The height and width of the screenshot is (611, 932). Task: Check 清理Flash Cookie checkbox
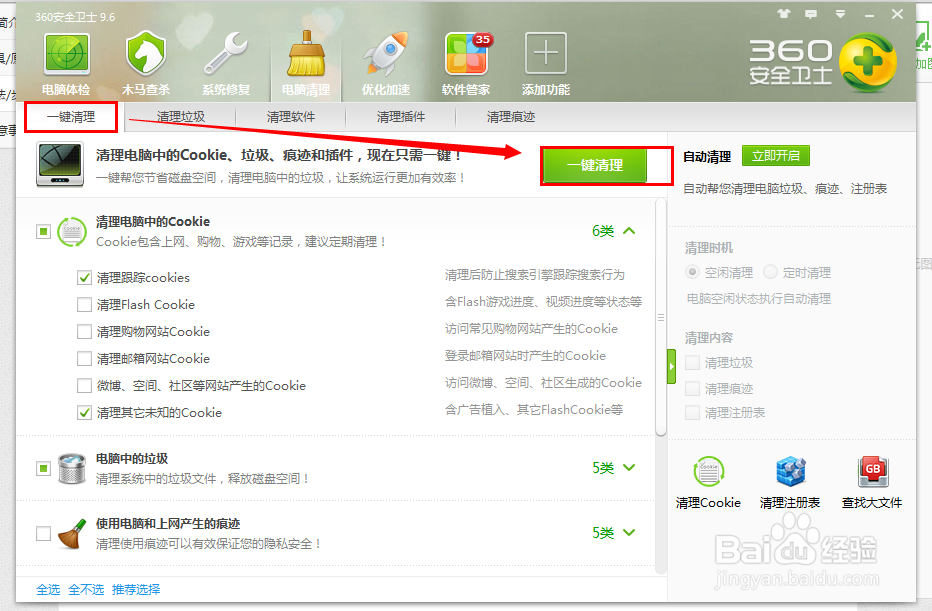[x=84, y=304]
